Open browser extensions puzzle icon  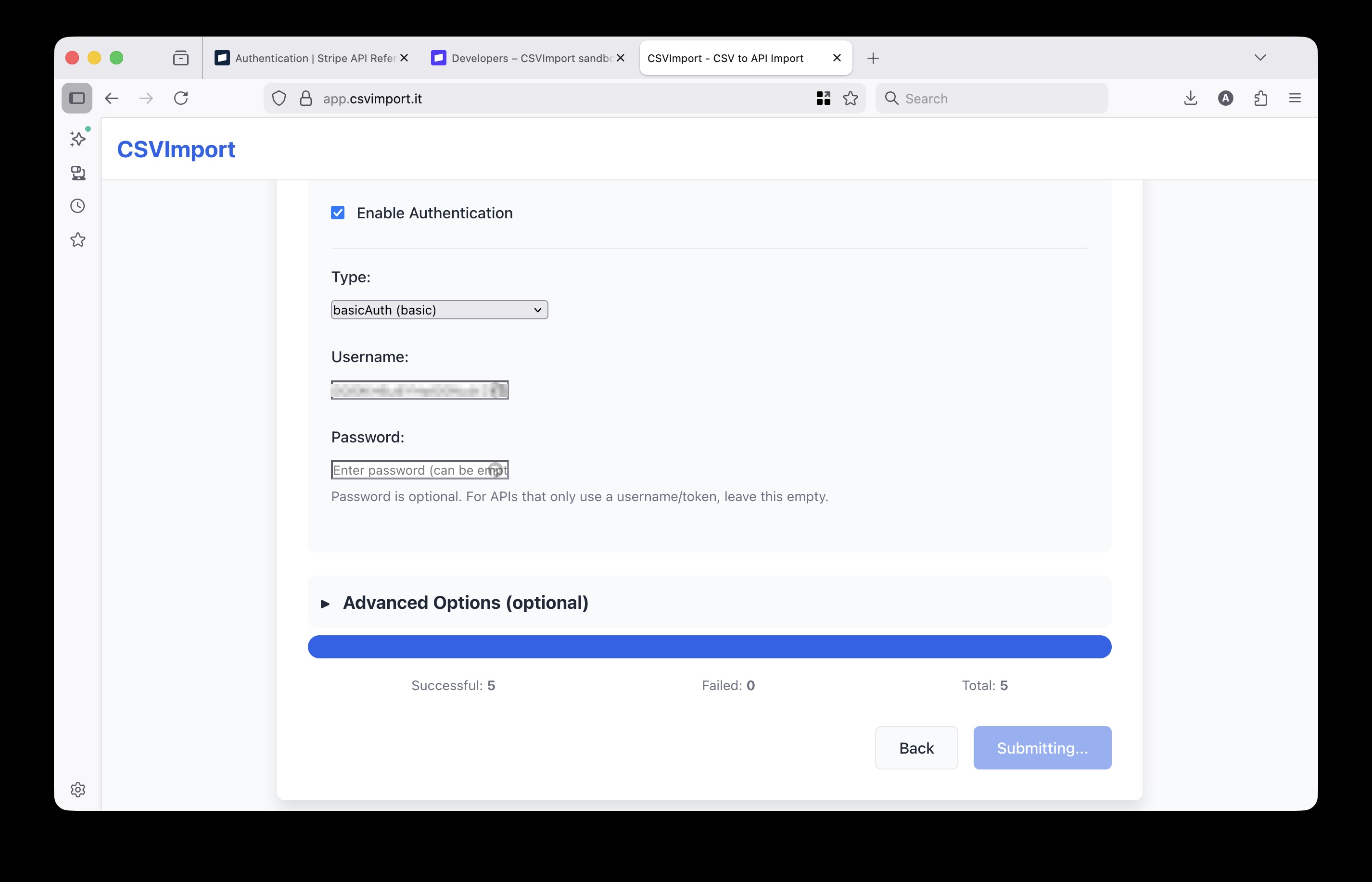pyautogui.click(x=1260, y=98)
